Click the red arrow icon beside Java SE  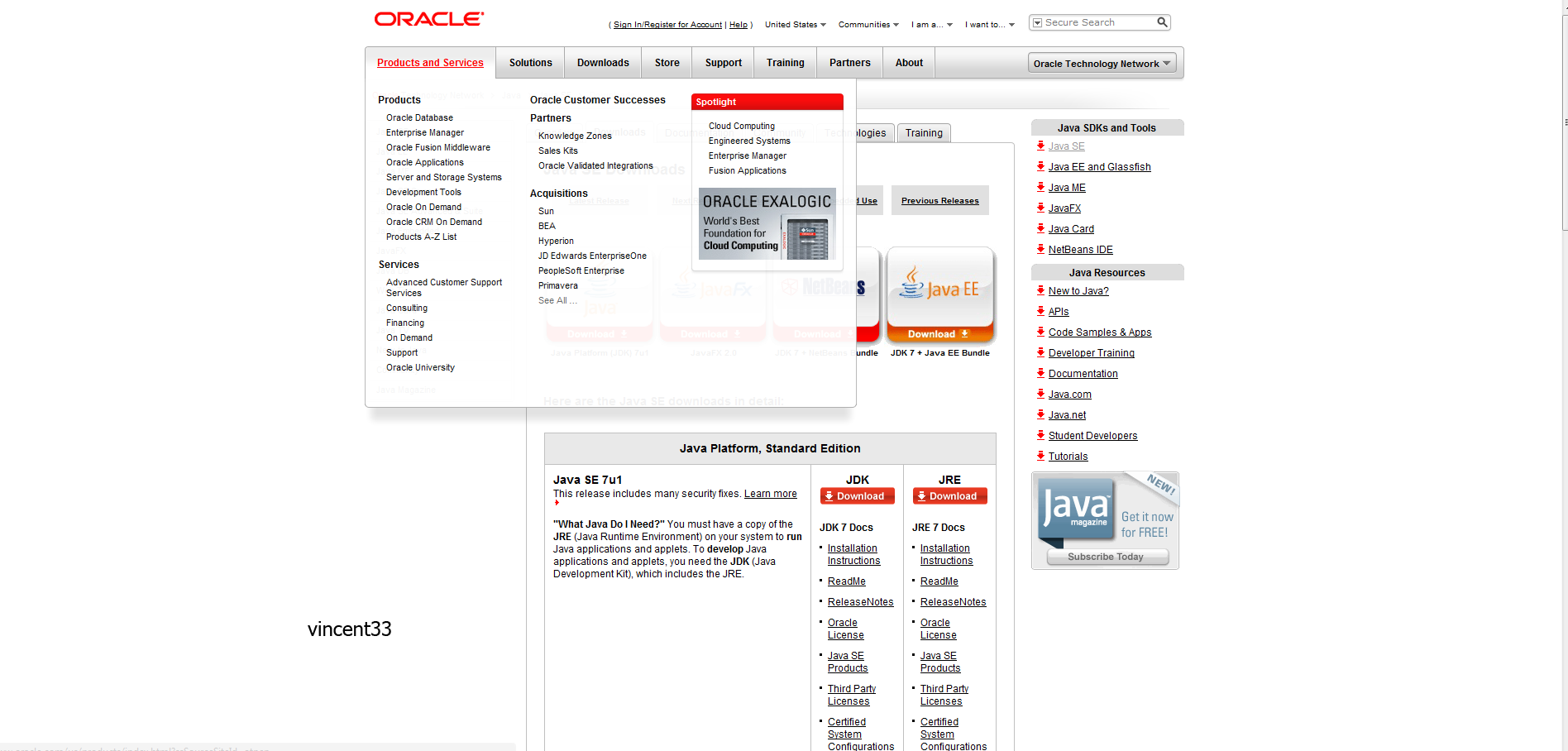[1040, 146]
